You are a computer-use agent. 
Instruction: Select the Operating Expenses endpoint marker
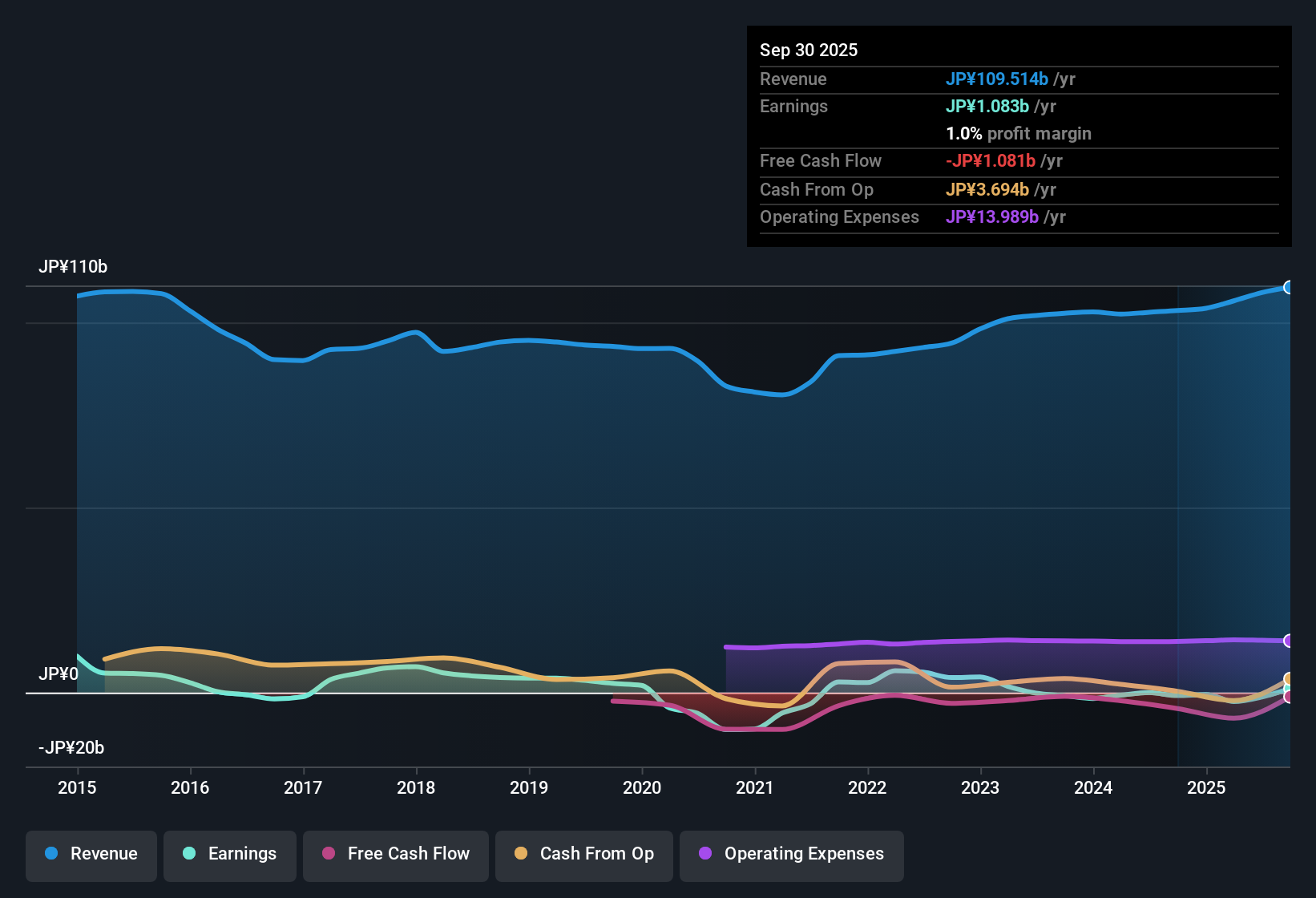coord(1289,641)
